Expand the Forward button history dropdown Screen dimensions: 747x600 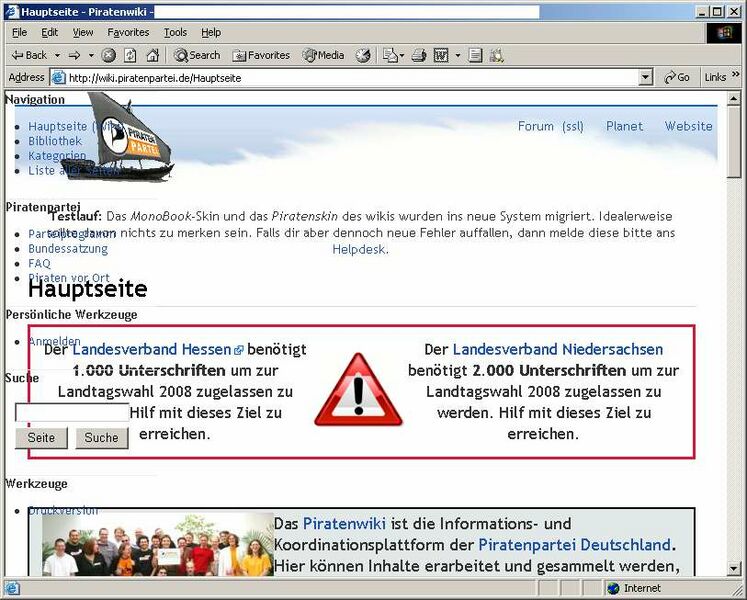[x=91, y=56]
